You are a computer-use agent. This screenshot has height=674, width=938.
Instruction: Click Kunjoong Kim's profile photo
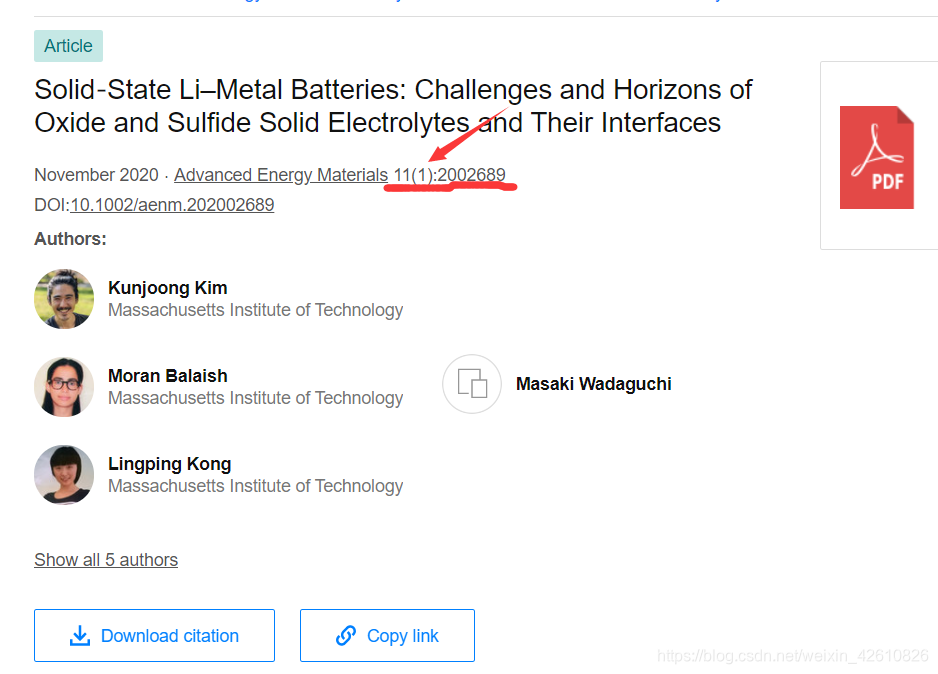point(64,299)
